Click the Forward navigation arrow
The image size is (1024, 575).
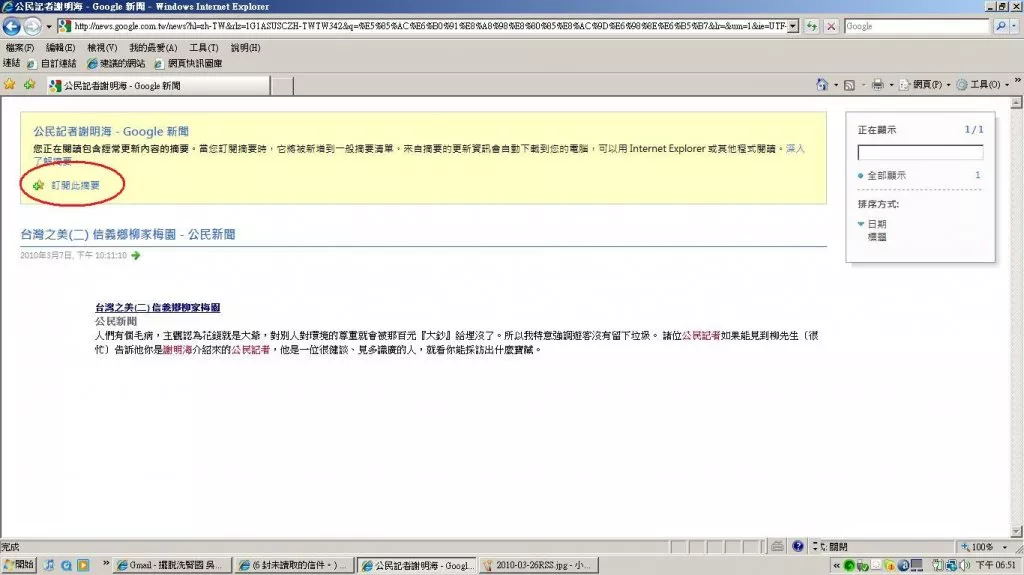(32, 26)
